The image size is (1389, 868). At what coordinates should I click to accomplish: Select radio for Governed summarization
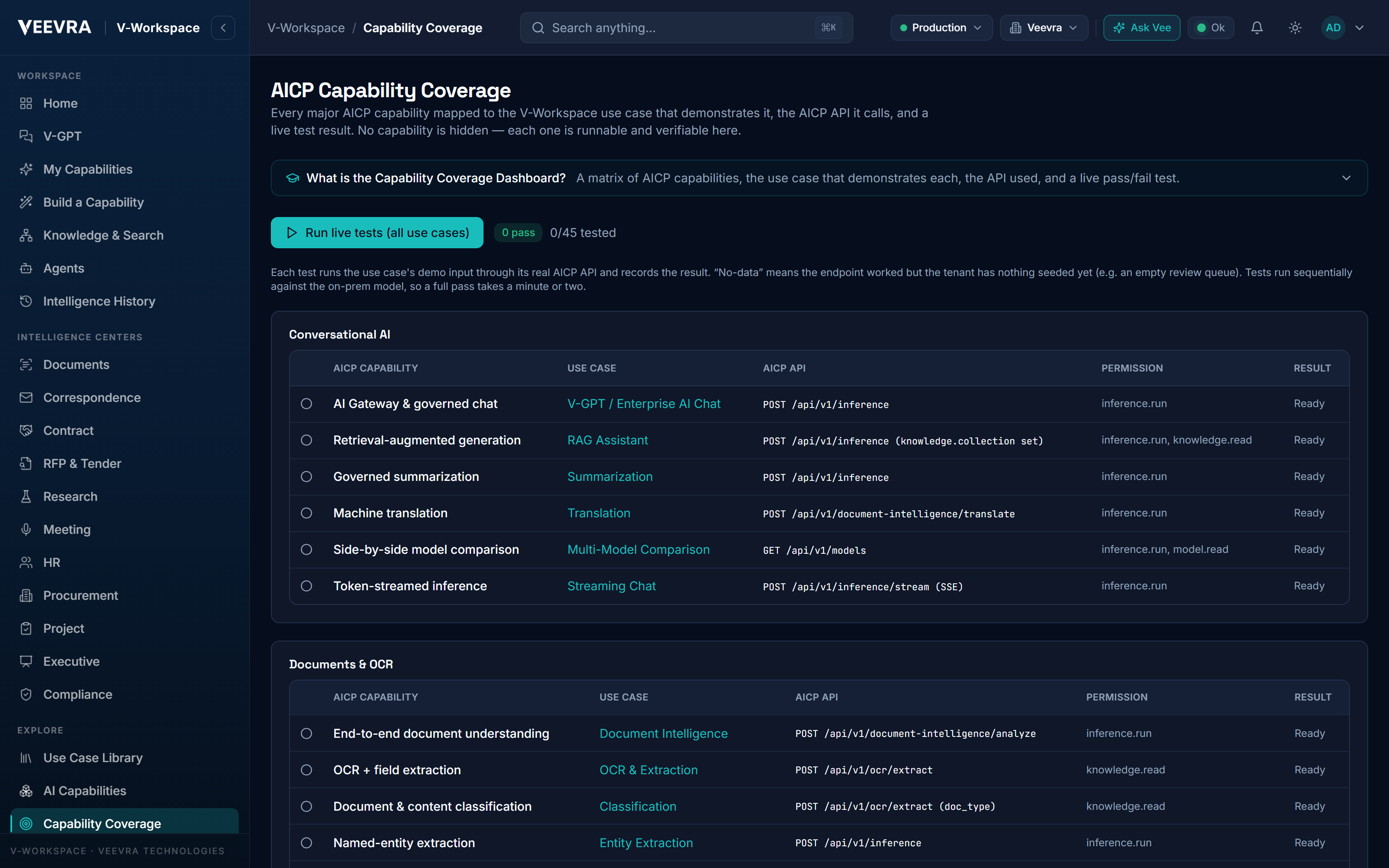[x=306, y=477]
